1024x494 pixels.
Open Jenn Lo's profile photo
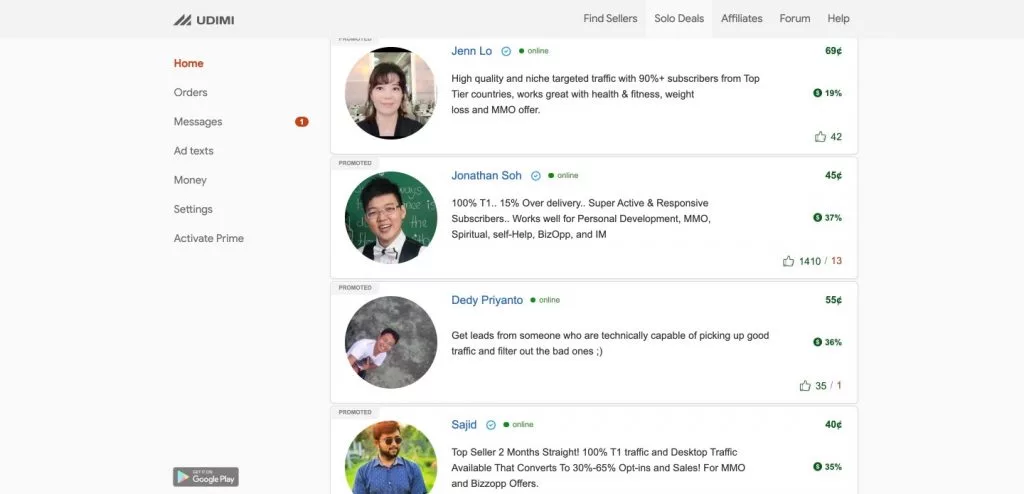click(x=391, y=93)
